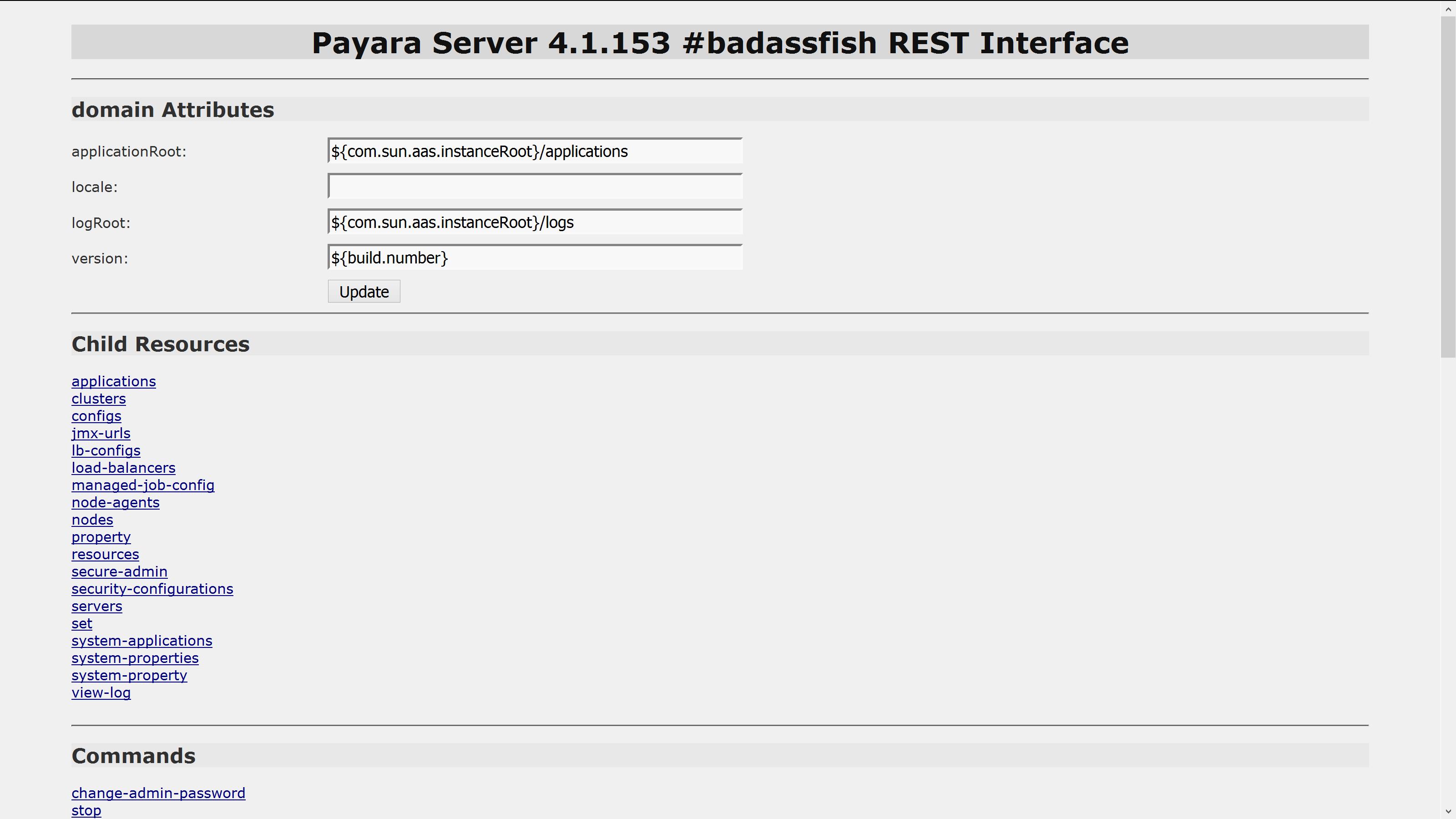
Task: Open the resources link
Action: tap(105, 555)
